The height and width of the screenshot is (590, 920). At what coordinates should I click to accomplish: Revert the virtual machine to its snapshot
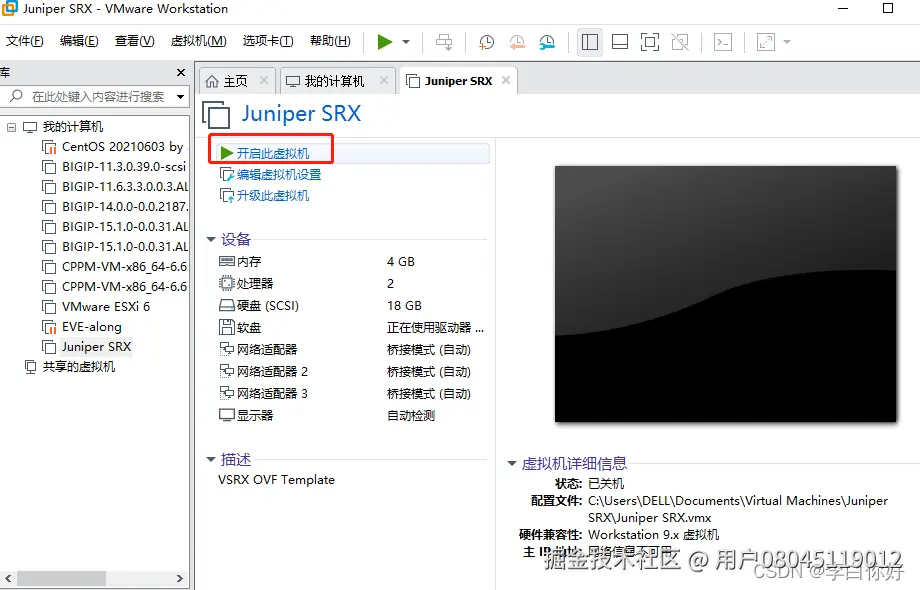(x=517, y=42)
